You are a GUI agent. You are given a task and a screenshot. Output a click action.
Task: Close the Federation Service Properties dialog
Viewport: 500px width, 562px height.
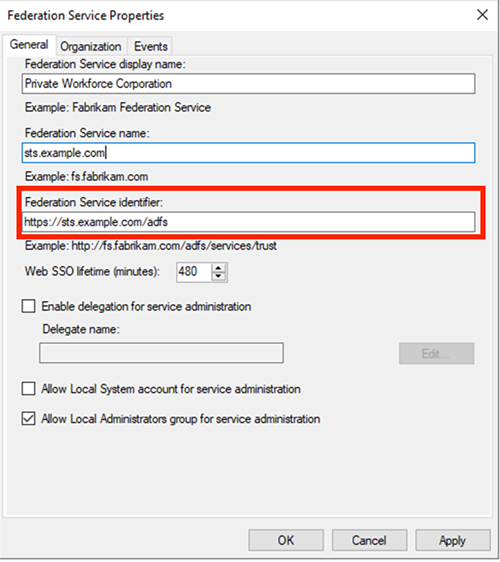pos(482,15)
